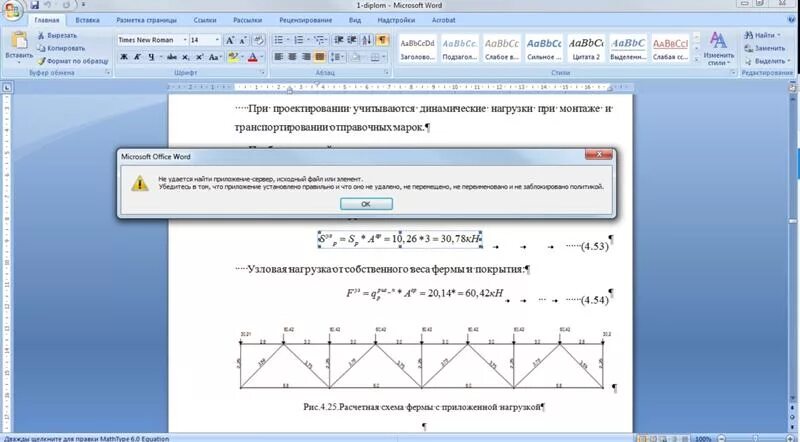The image size is (800, 442).
Task: Apply red font color
Action: [x=253, y=57]
